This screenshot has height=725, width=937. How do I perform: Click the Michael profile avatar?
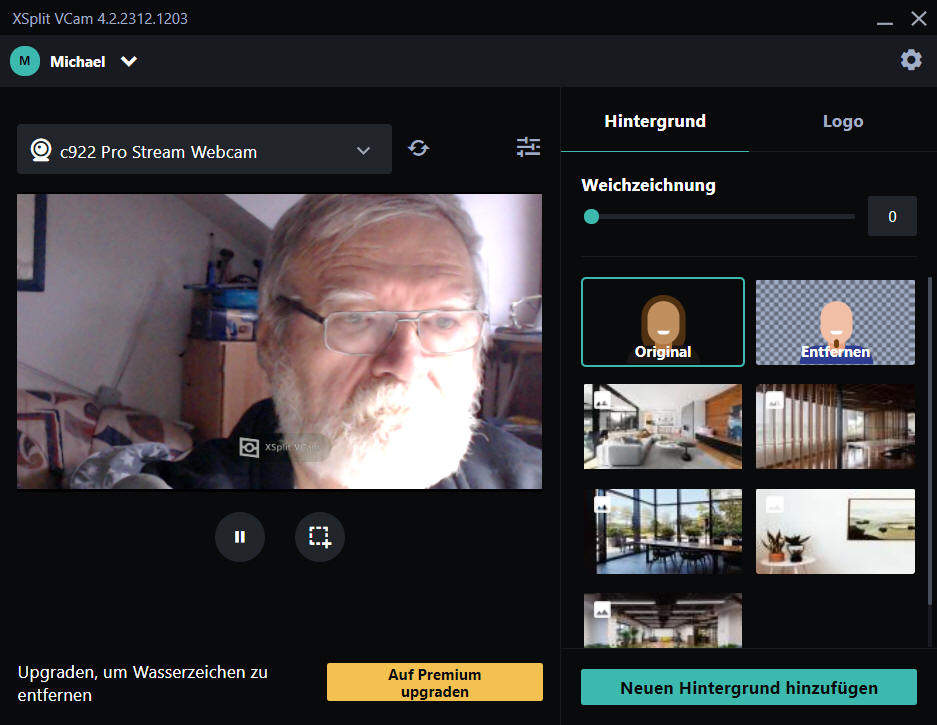click(x=25, y=61)
